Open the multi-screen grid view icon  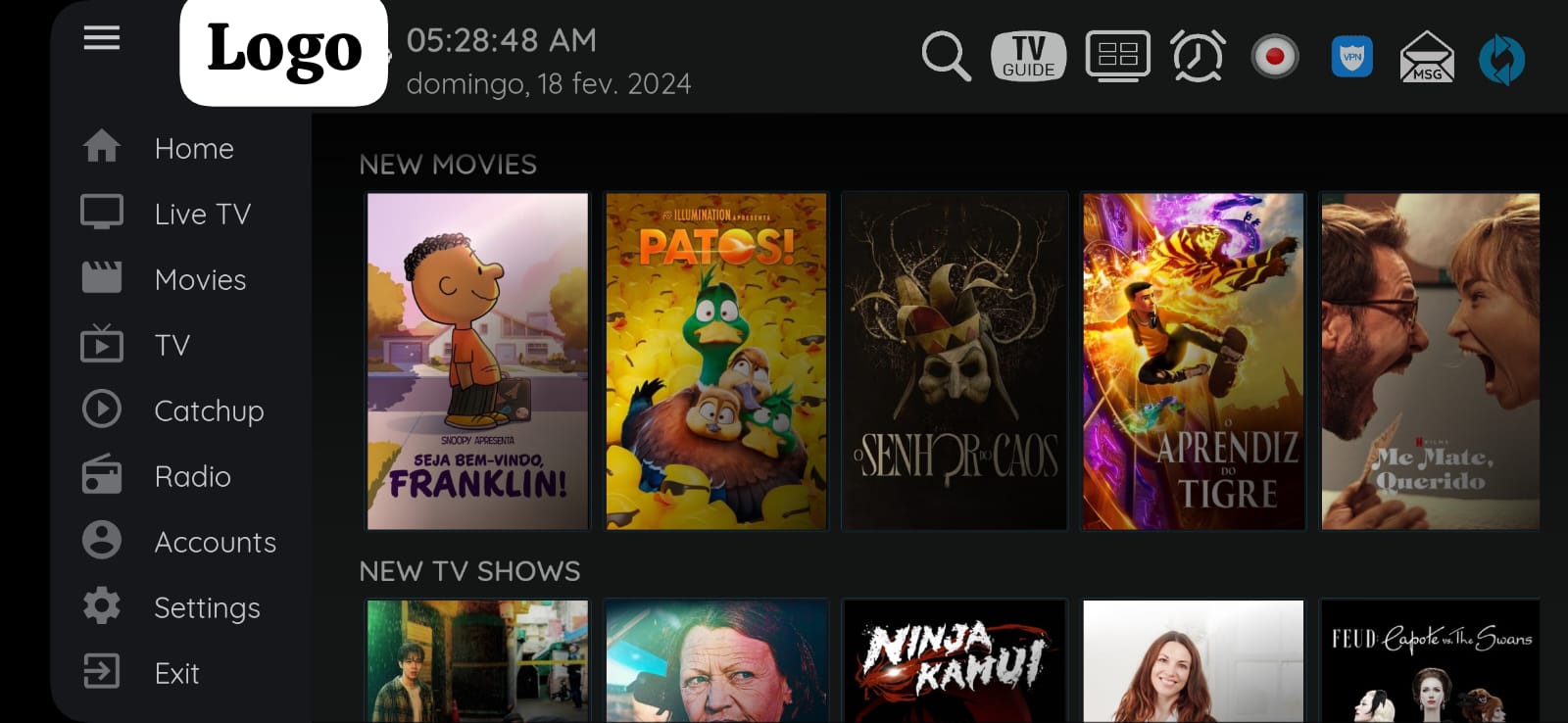1118,56
